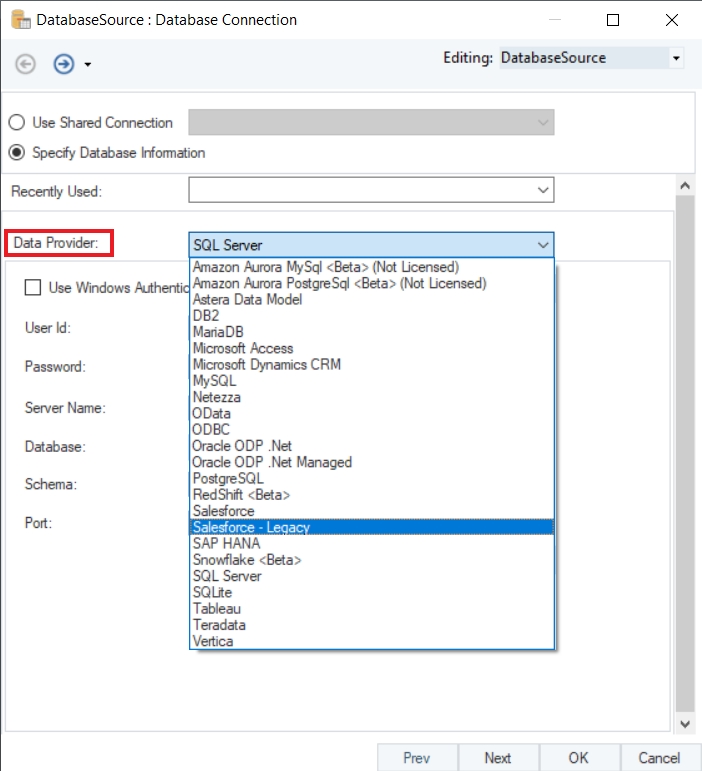Click the back arrow navigation icon
This screenshot has height=771, width=702.
(x=25, y=64)
